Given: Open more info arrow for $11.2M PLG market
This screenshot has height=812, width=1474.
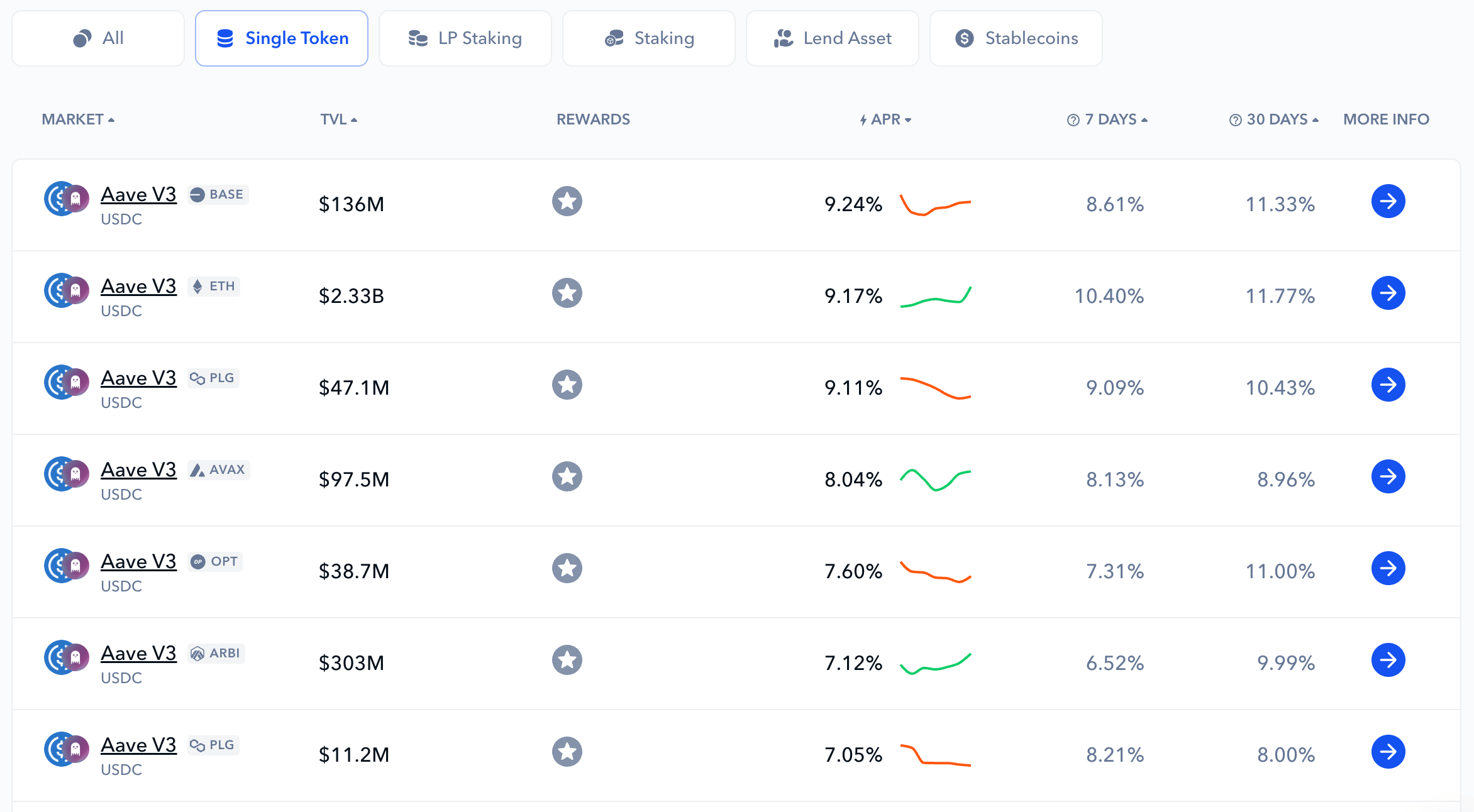Looking at the screenshot, I should (1388, 752).
